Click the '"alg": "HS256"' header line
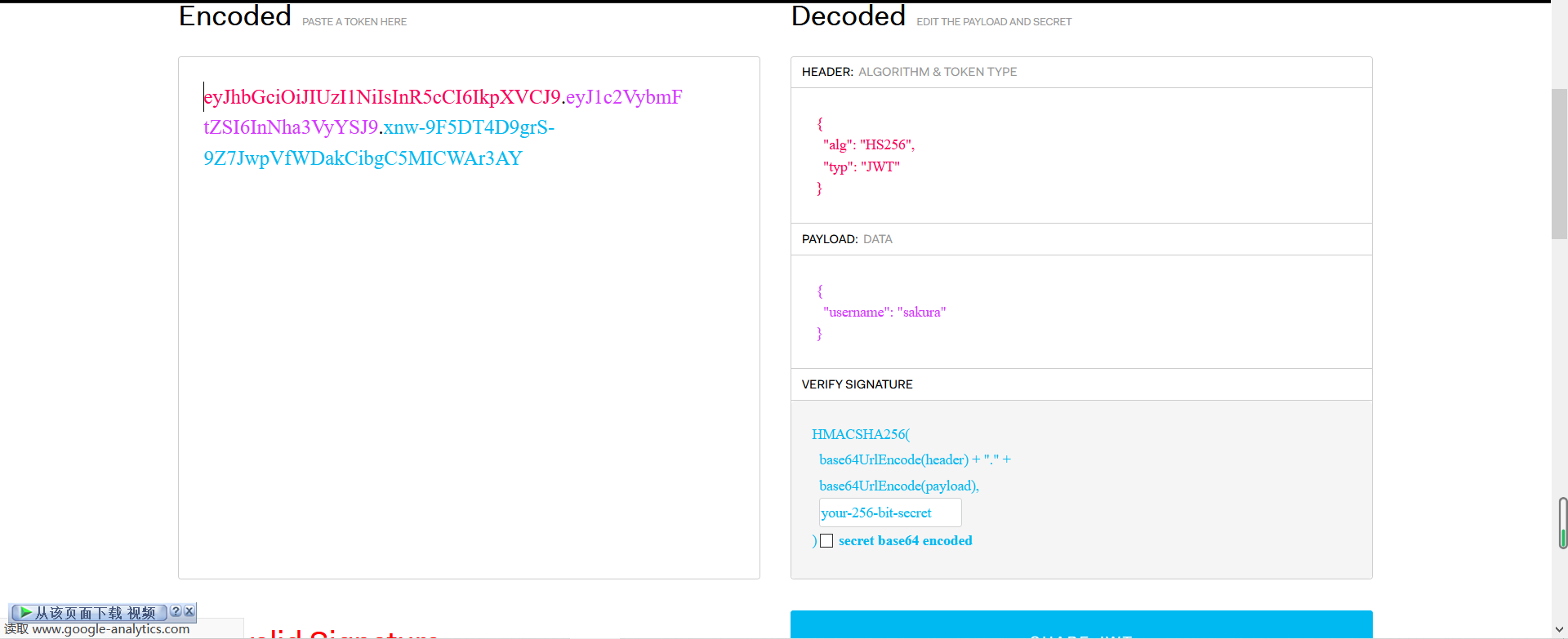This screenshot has width=1568, height=639. point(869,144)
